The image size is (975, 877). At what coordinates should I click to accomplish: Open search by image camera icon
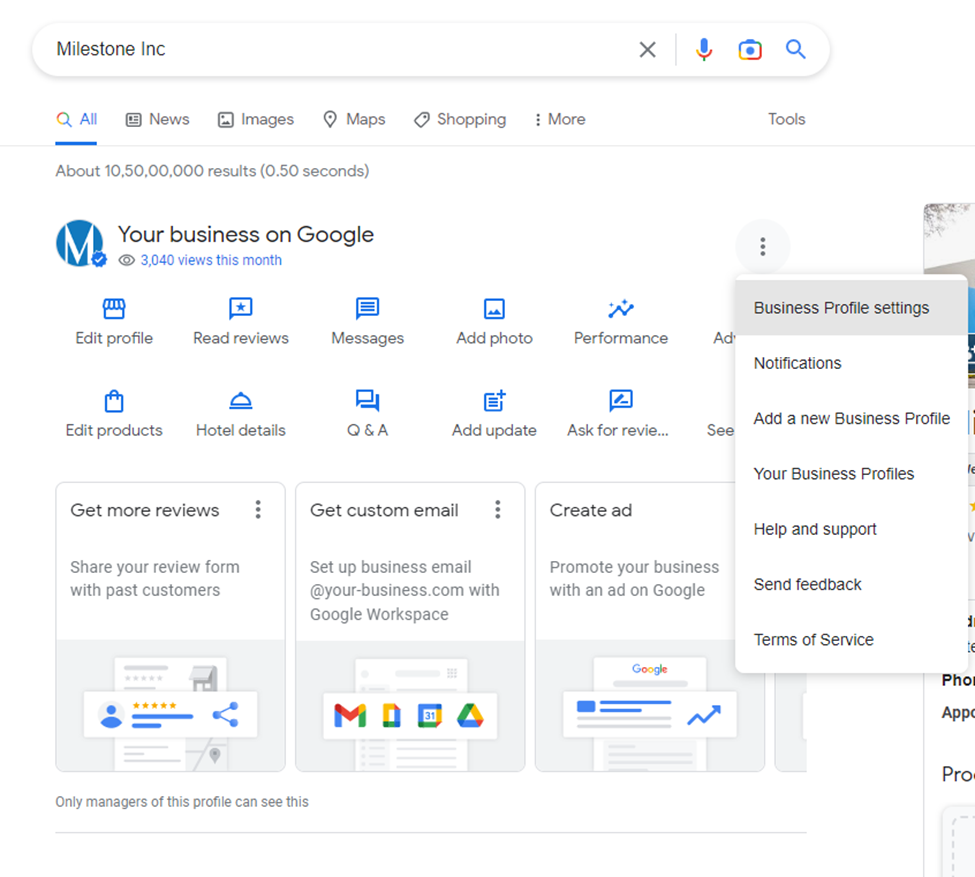(x=750, y=49)
